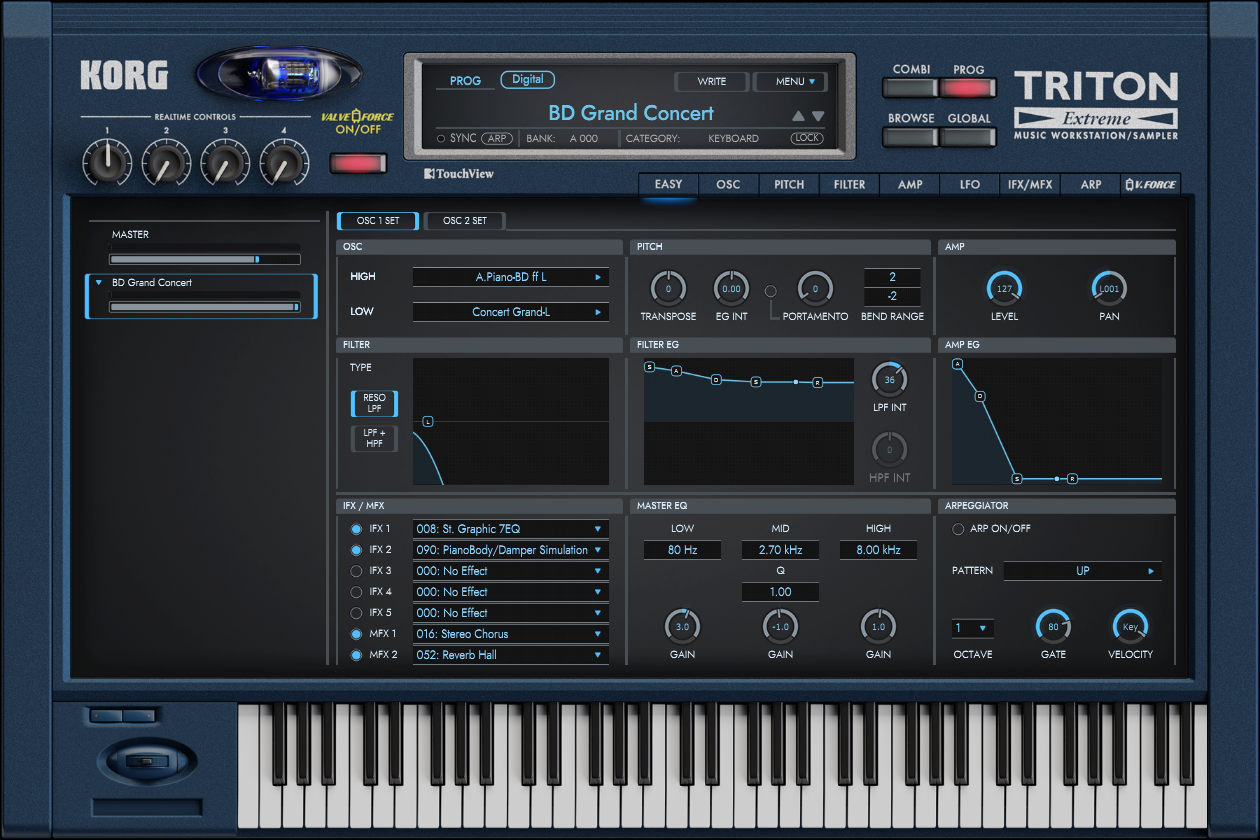The image size is (1260, 840).
Task: Open the MENU in the display
Action: point(790,81)
